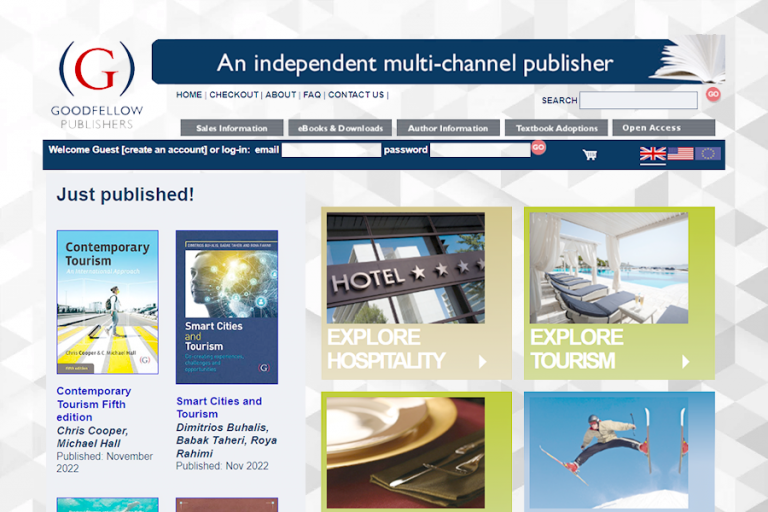Open the FAQ menu link

pyautogui.click(x=312, y=95)
